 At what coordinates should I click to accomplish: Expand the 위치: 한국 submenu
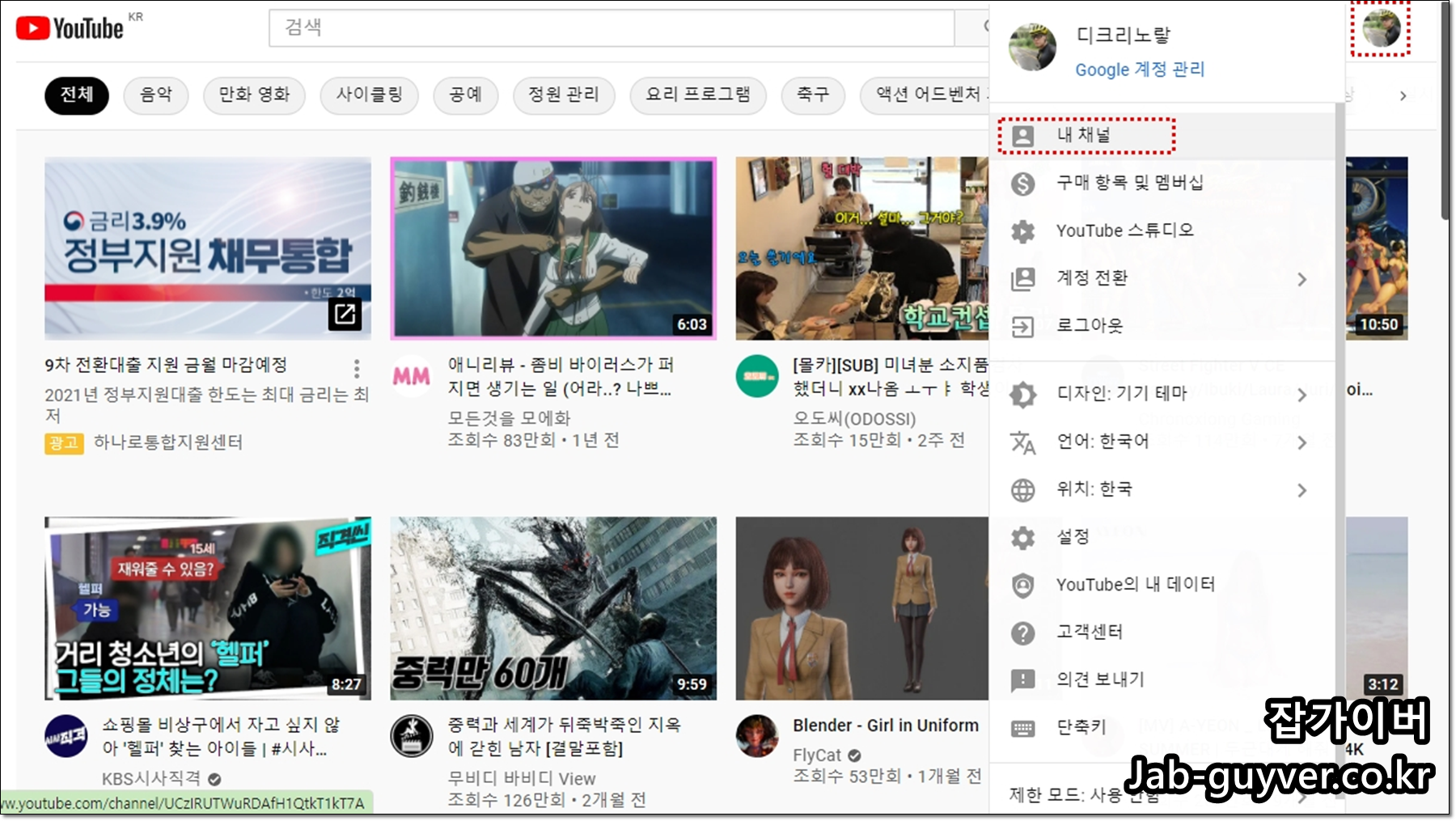pos(1302,489)
